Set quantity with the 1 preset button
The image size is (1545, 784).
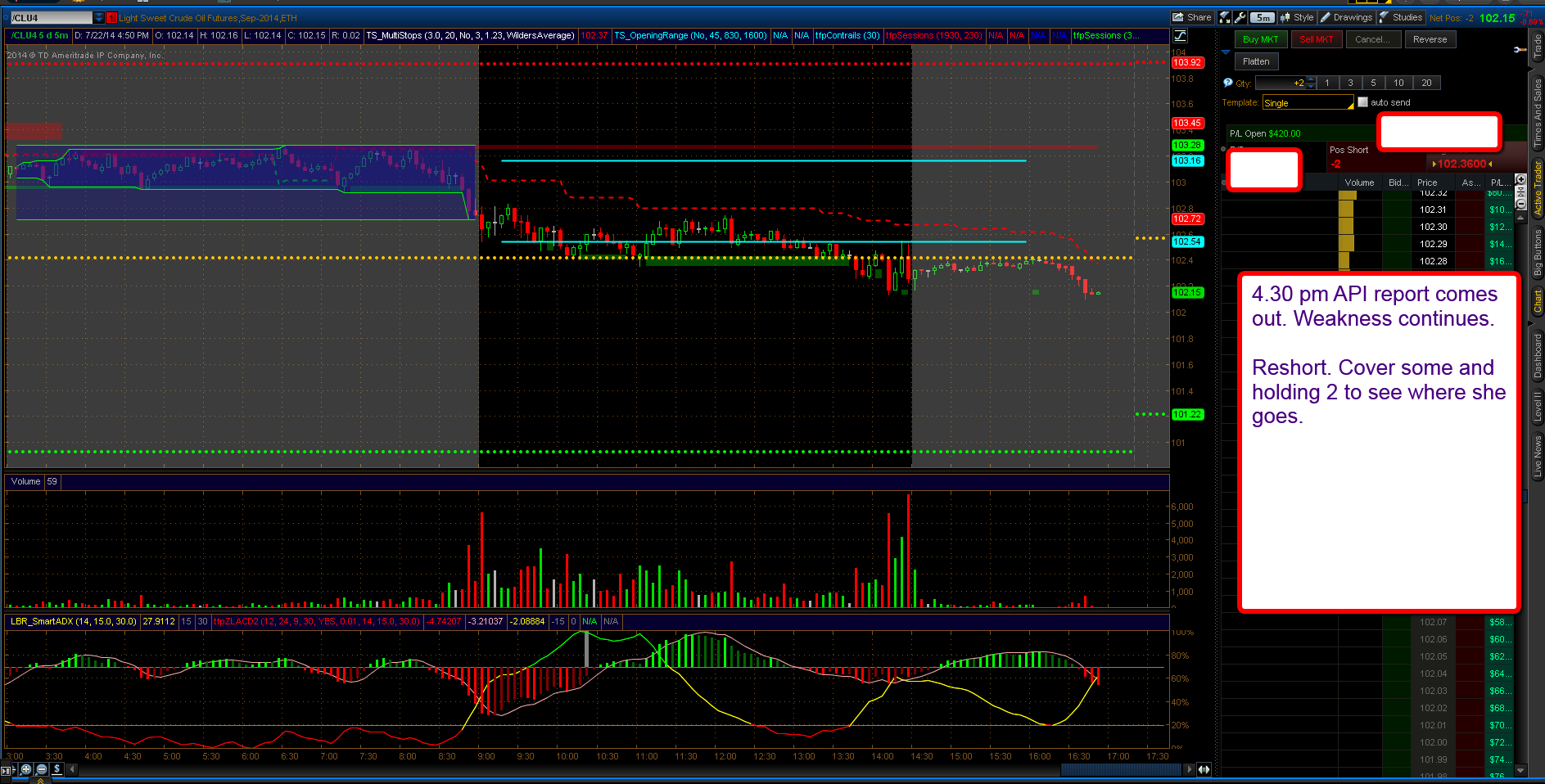tap(1327, 83)
